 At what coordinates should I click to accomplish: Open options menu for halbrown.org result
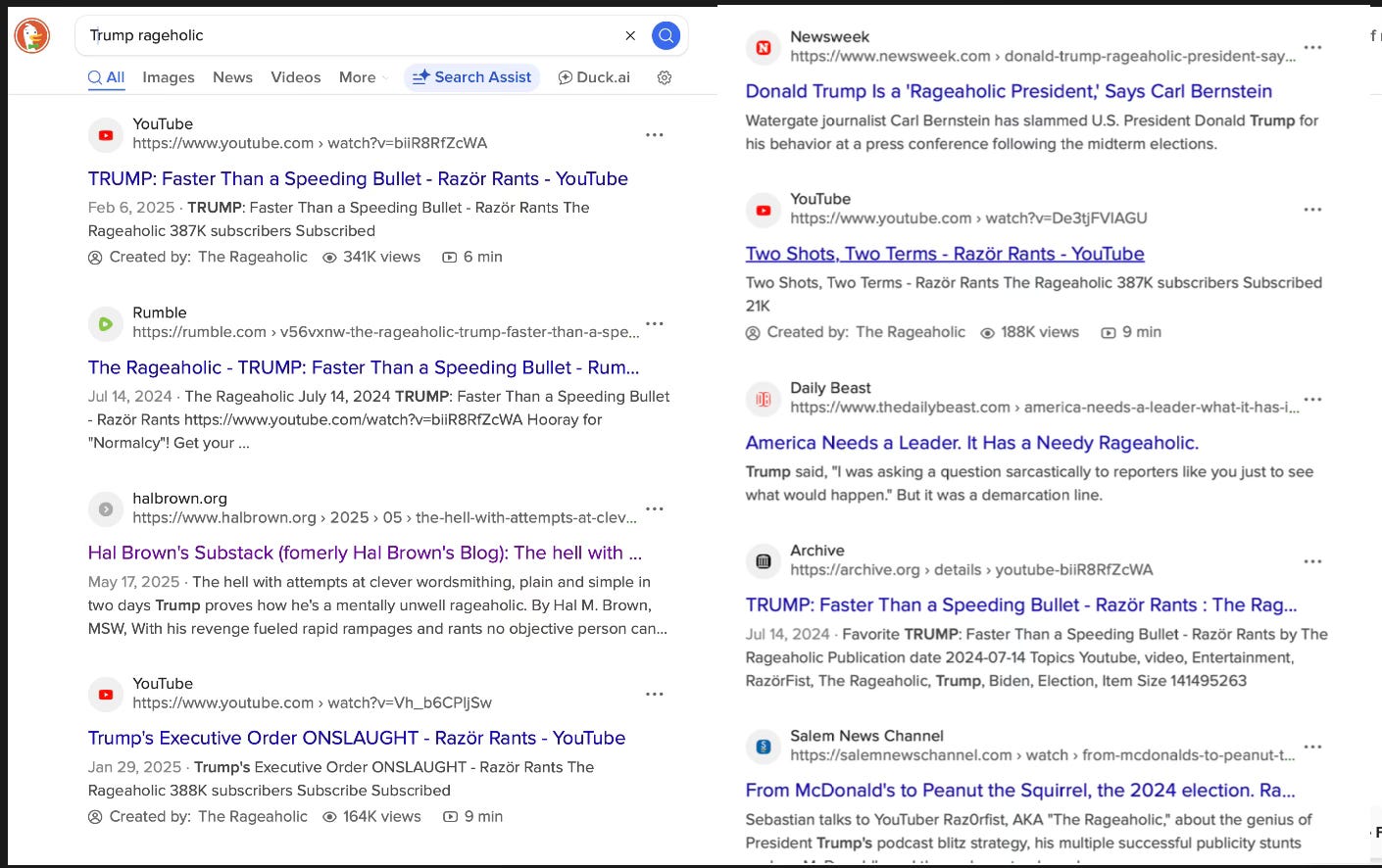click(x=655, y=508)
